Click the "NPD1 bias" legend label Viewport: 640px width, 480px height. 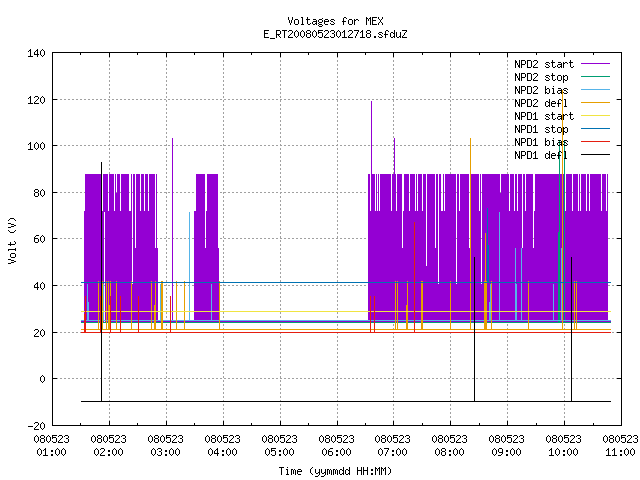(x=541, y=142)
